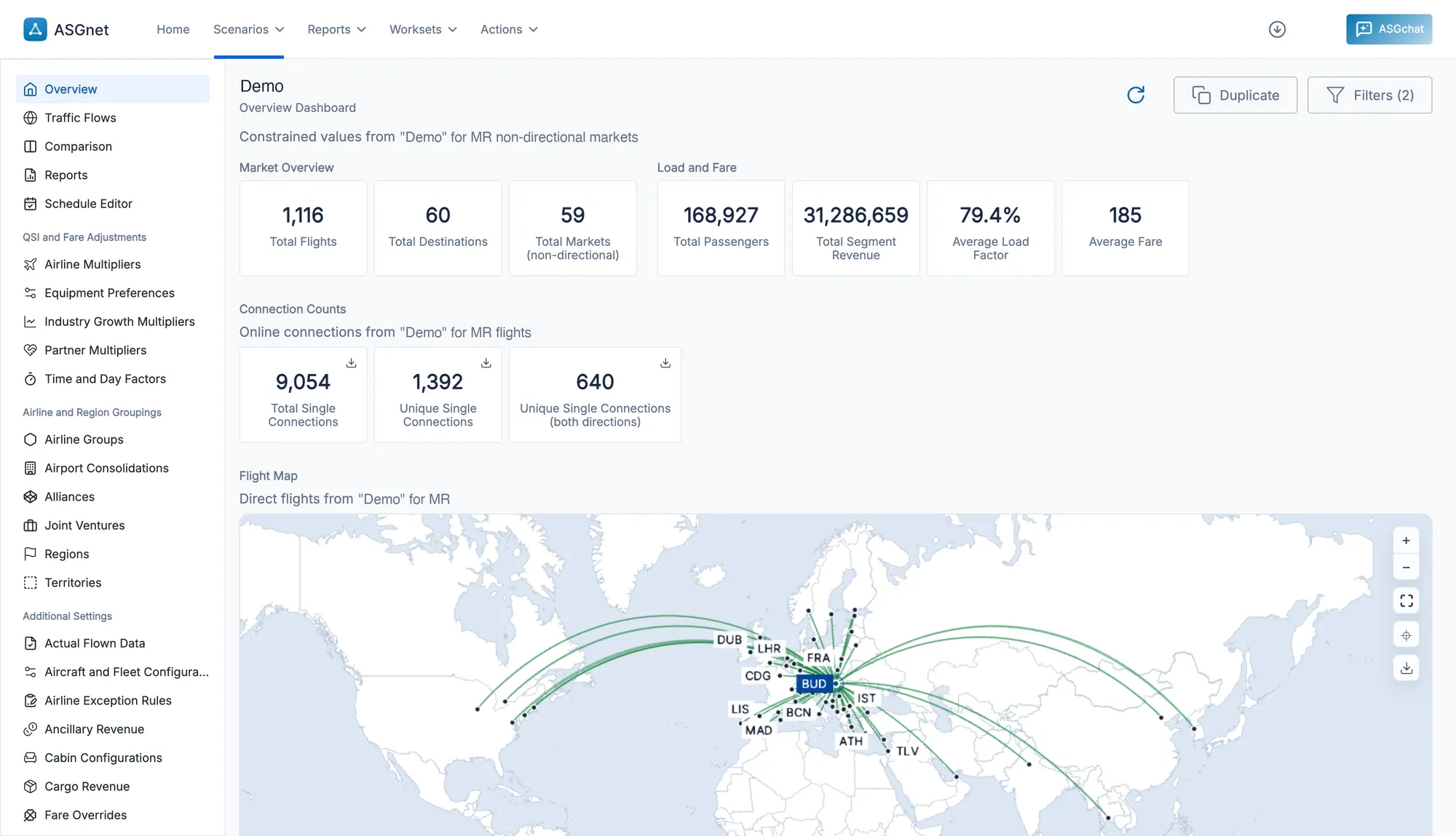Screen dimensions: 1456x836
Task: Download the flight map image
Action: point(1406,668)
